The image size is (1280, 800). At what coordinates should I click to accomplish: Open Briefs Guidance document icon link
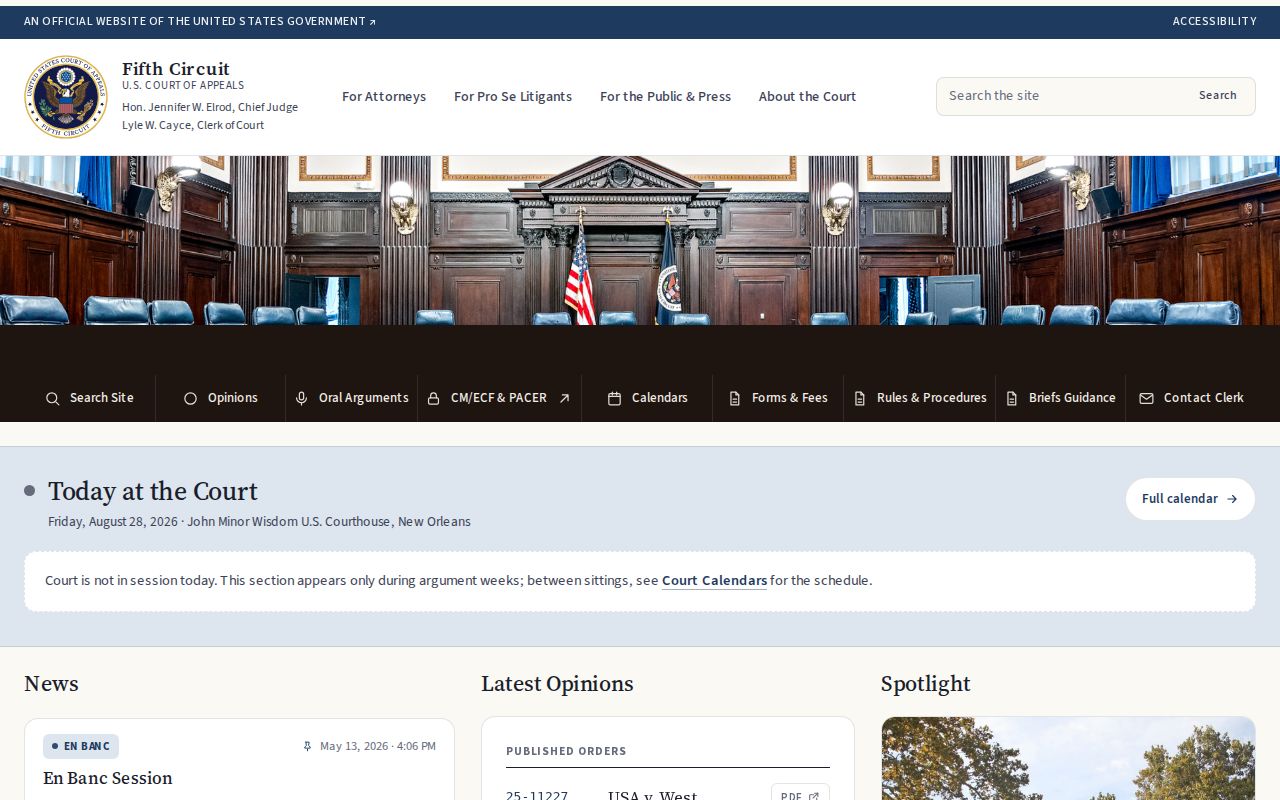[1011, 398]
